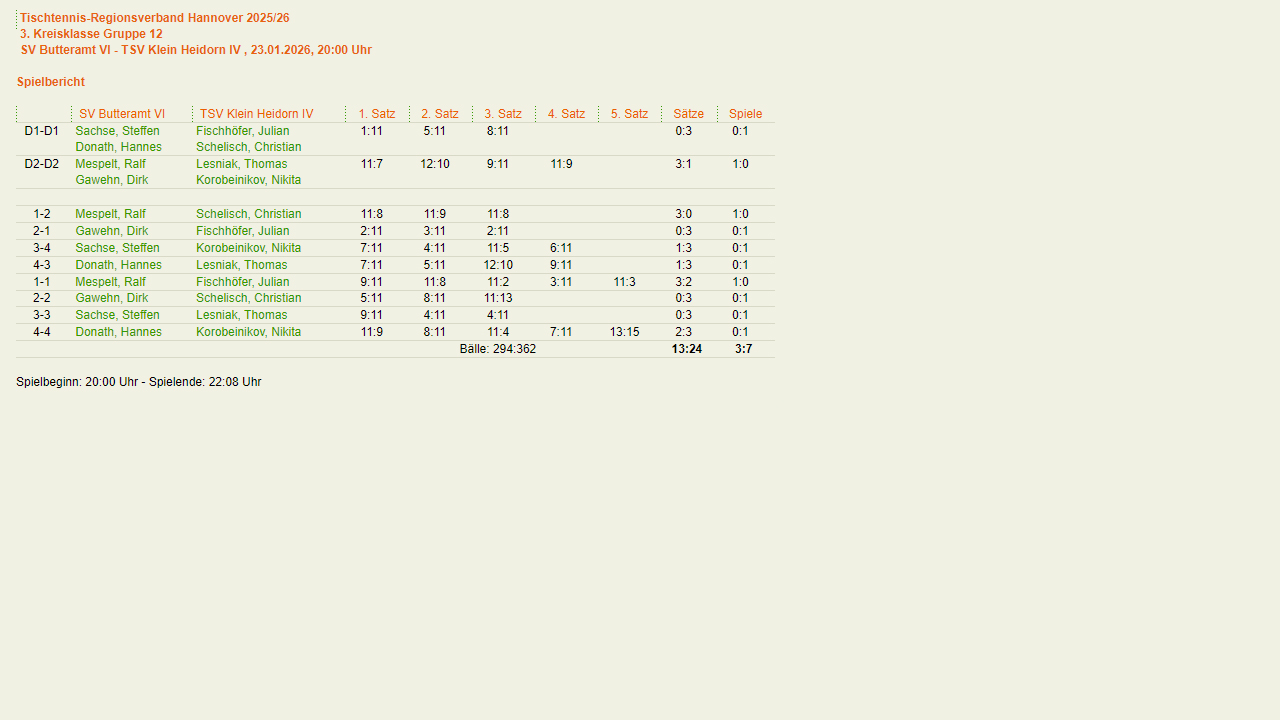Click the 5. Satz column header
Screen dimensions: 1280x720
(629, 114)
